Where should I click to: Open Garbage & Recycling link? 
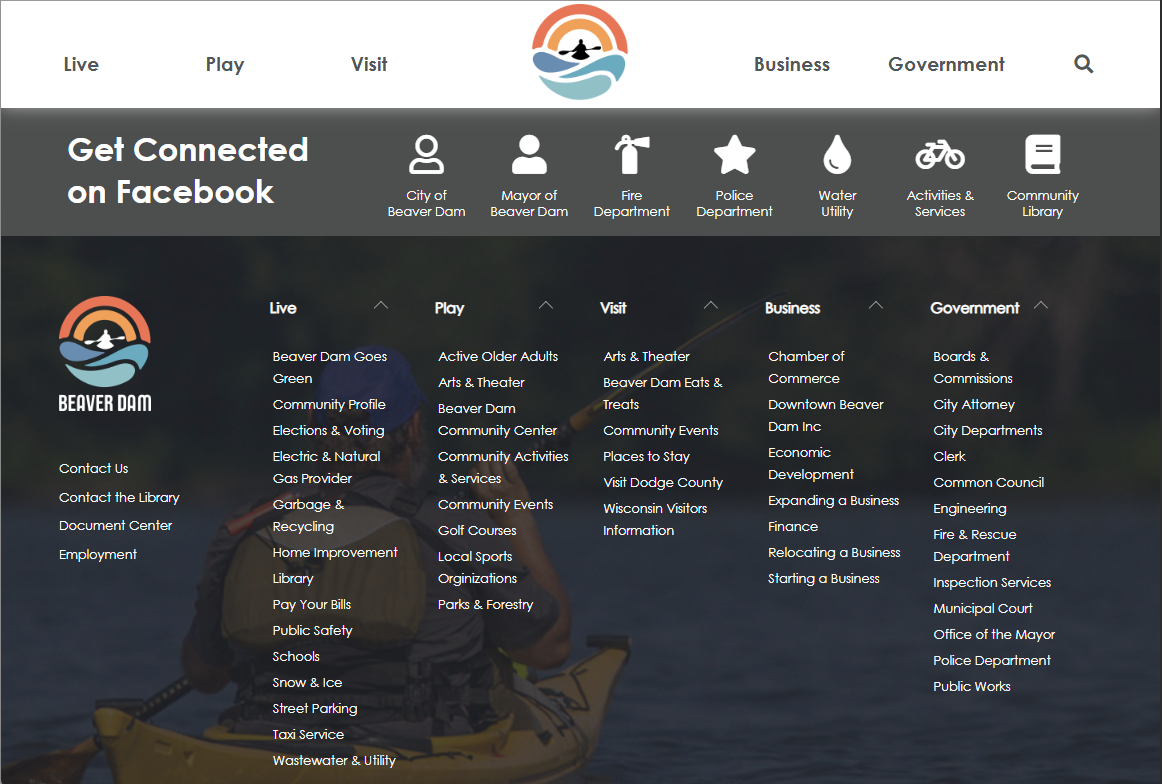click(308, 516)
